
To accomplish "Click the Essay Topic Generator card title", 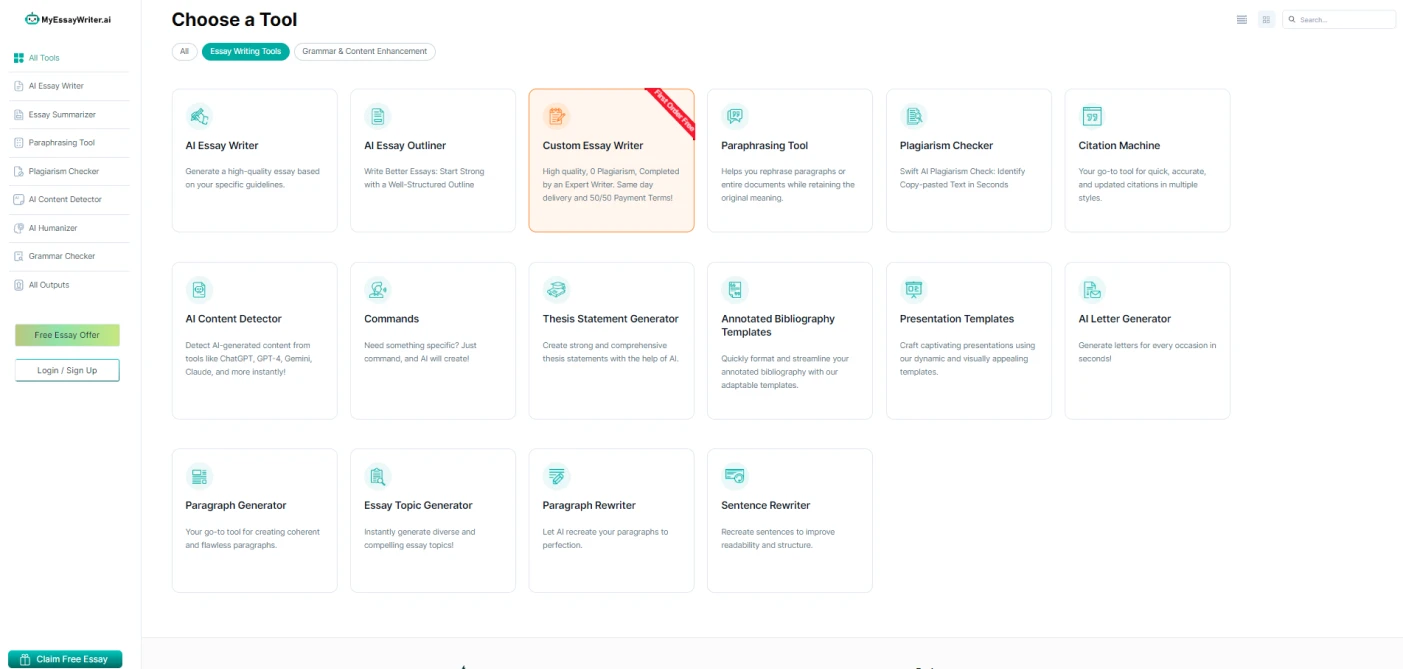I will (418, 506).
